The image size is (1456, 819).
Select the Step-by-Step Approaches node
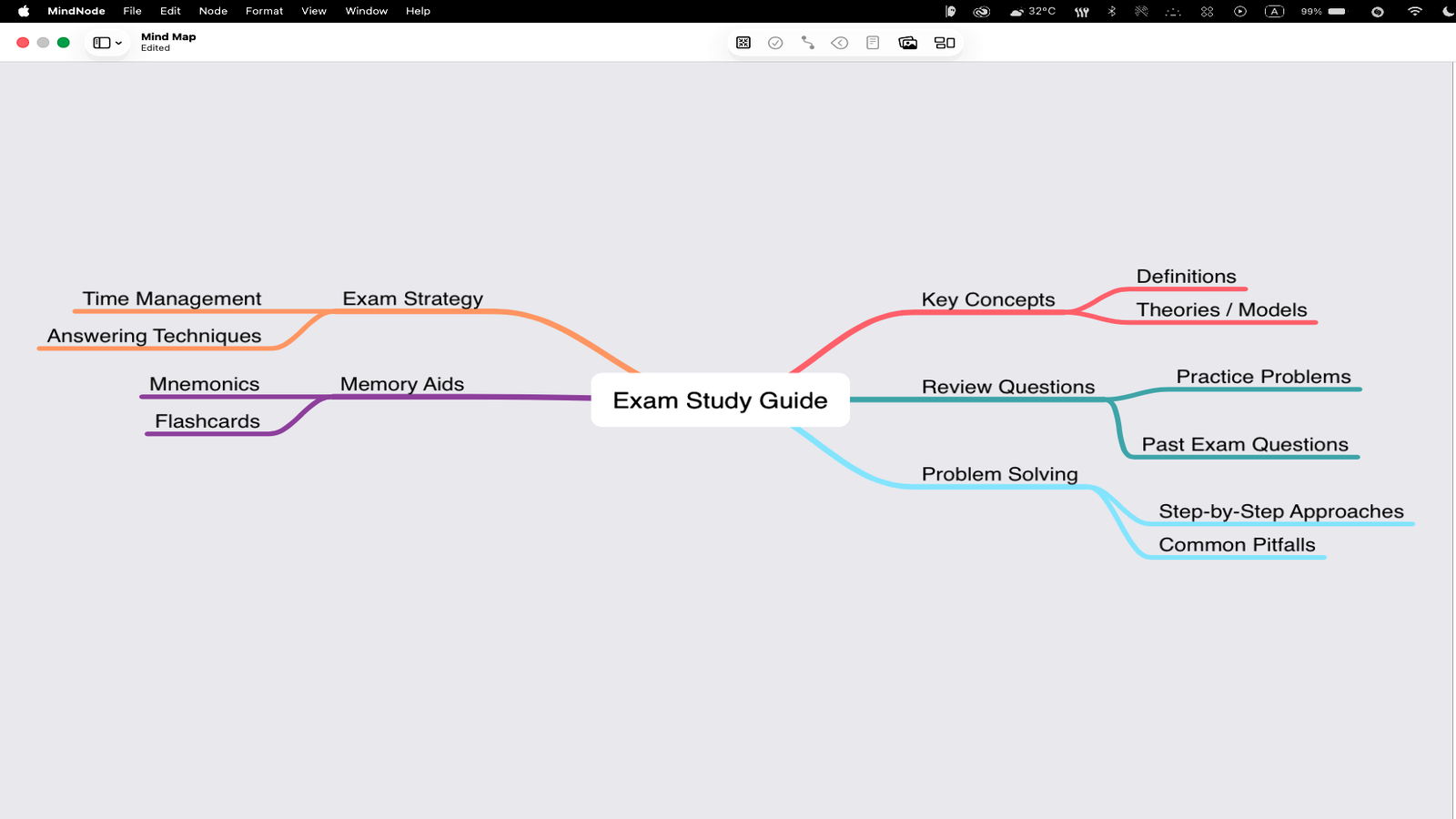[1281, 511]
